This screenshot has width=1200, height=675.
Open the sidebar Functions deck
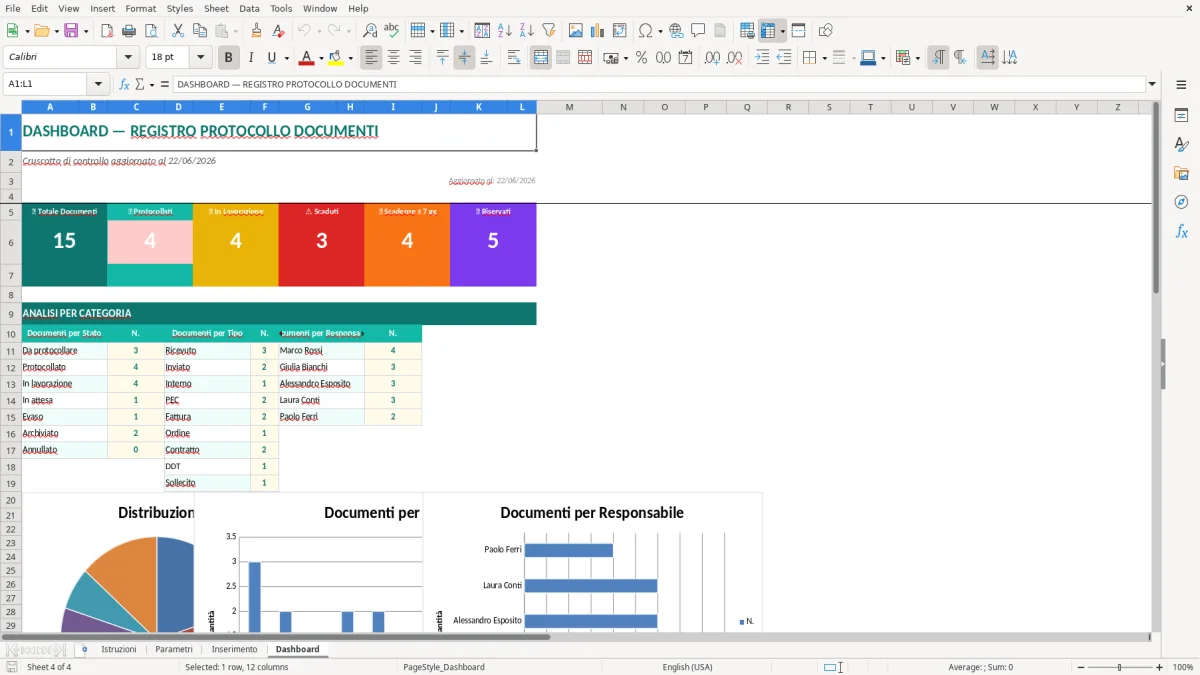1181,231
